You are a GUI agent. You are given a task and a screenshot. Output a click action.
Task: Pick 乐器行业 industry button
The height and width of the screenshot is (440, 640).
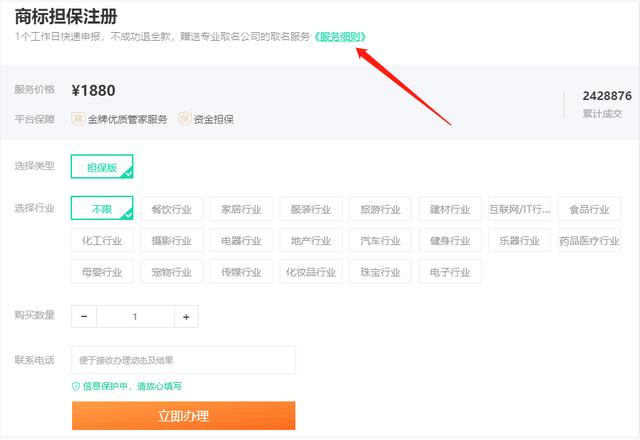pos(520,240)
